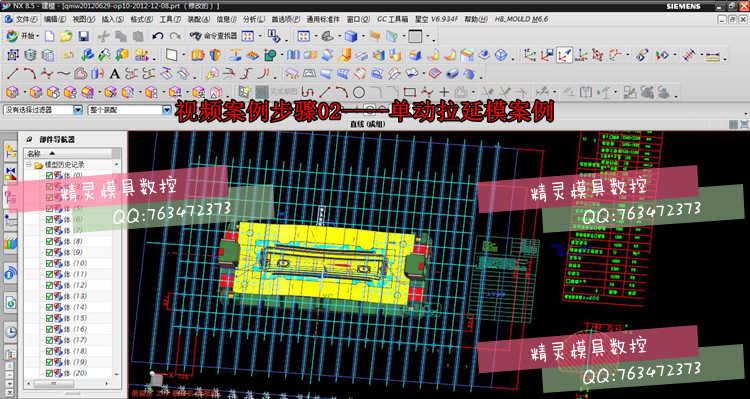Image resolution: width=750 pixels, height=399 pixels.
Task: Collapse the 模型历史记录 tree node
Action: pos(28,165)
